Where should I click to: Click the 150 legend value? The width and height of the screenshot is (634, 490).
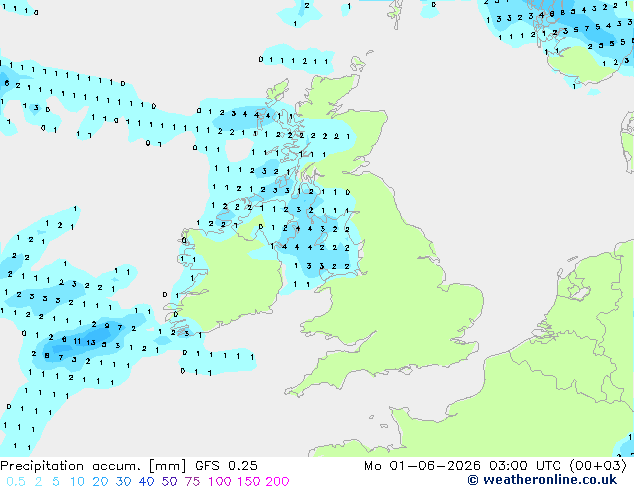click(x=248, y=482)
